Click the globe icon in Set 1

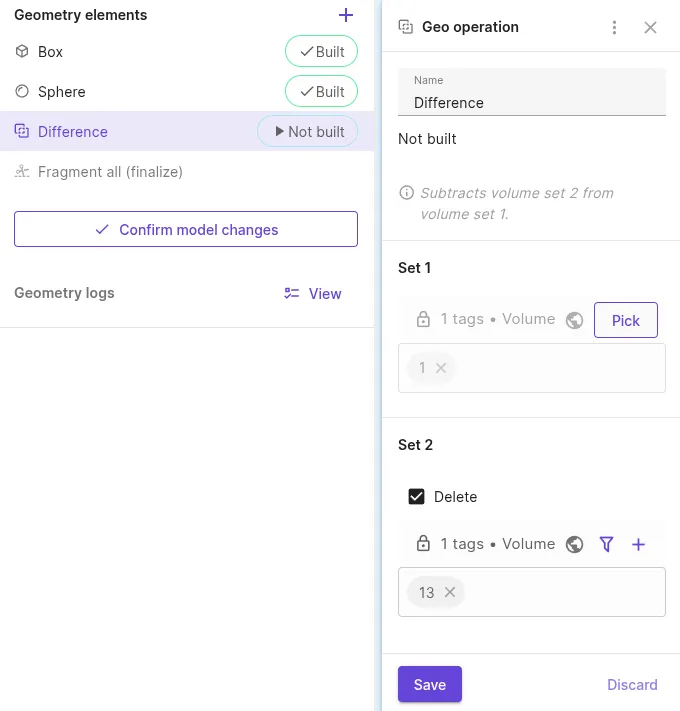click(574, 320)
